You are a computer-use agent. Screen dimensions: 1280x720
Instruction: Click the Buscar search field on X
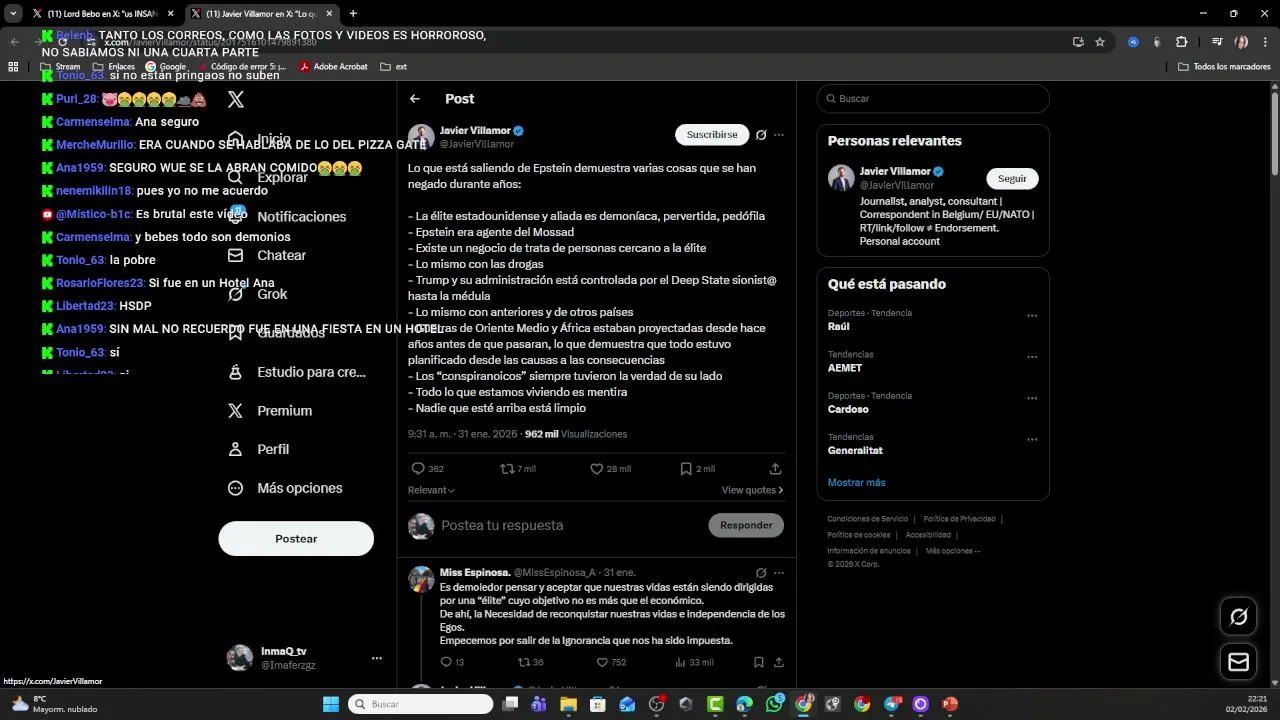click(933, 99)
